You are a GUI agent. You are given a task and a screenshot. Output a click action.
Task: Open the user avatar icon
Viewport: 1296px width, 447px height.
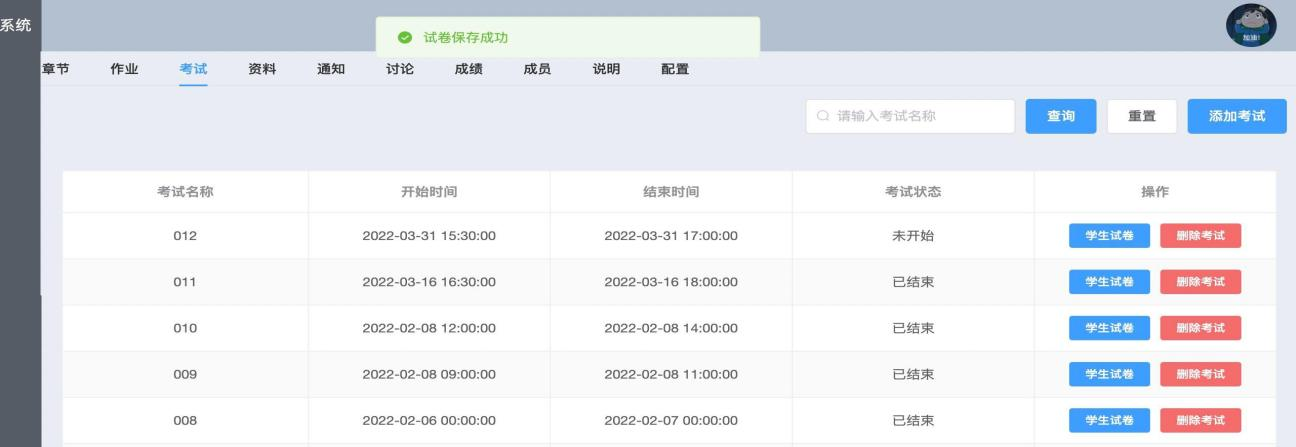tap(1251, 26)
